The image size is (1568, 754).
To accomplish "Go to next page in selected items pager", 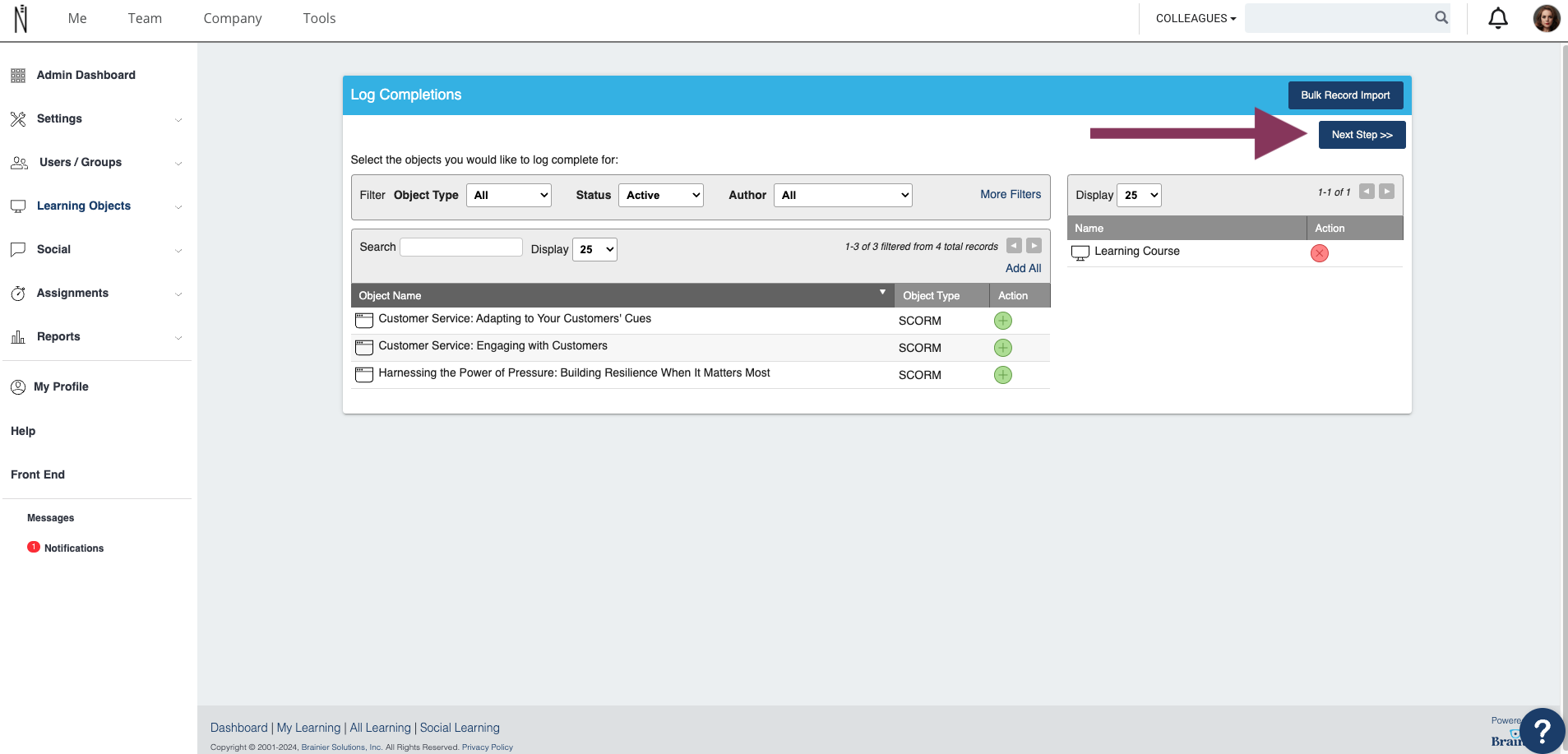I will [x=1387, y=191].
